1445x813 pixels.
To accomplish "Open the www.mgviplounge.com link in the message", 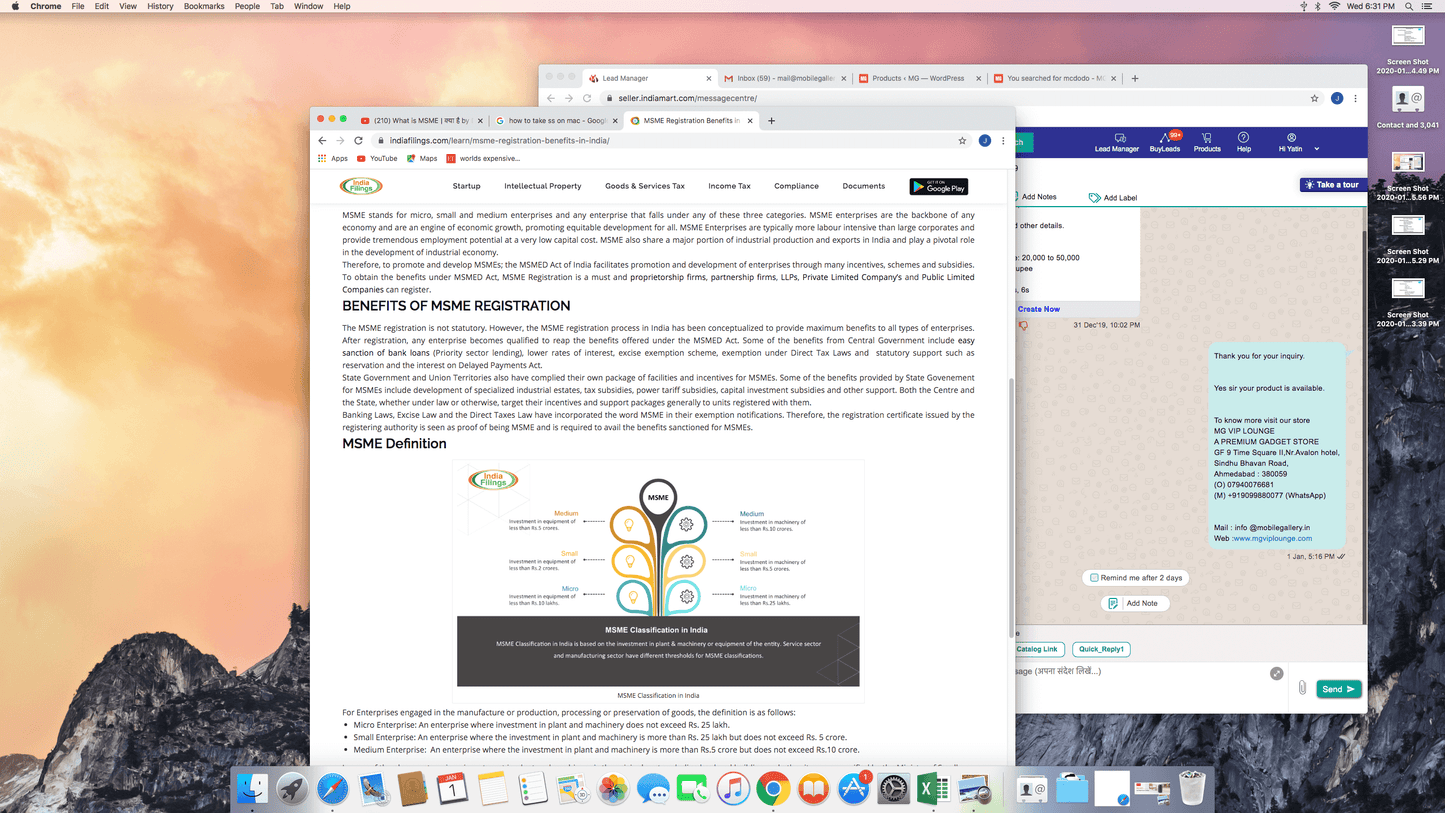I will pyautogui.click(x=1272, y=538).
